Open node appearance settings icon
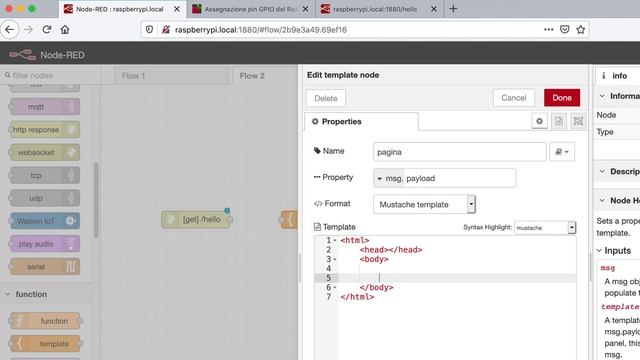Image resolution: width=640 pixels, height=360 pixels. click(x=578, y=121)
